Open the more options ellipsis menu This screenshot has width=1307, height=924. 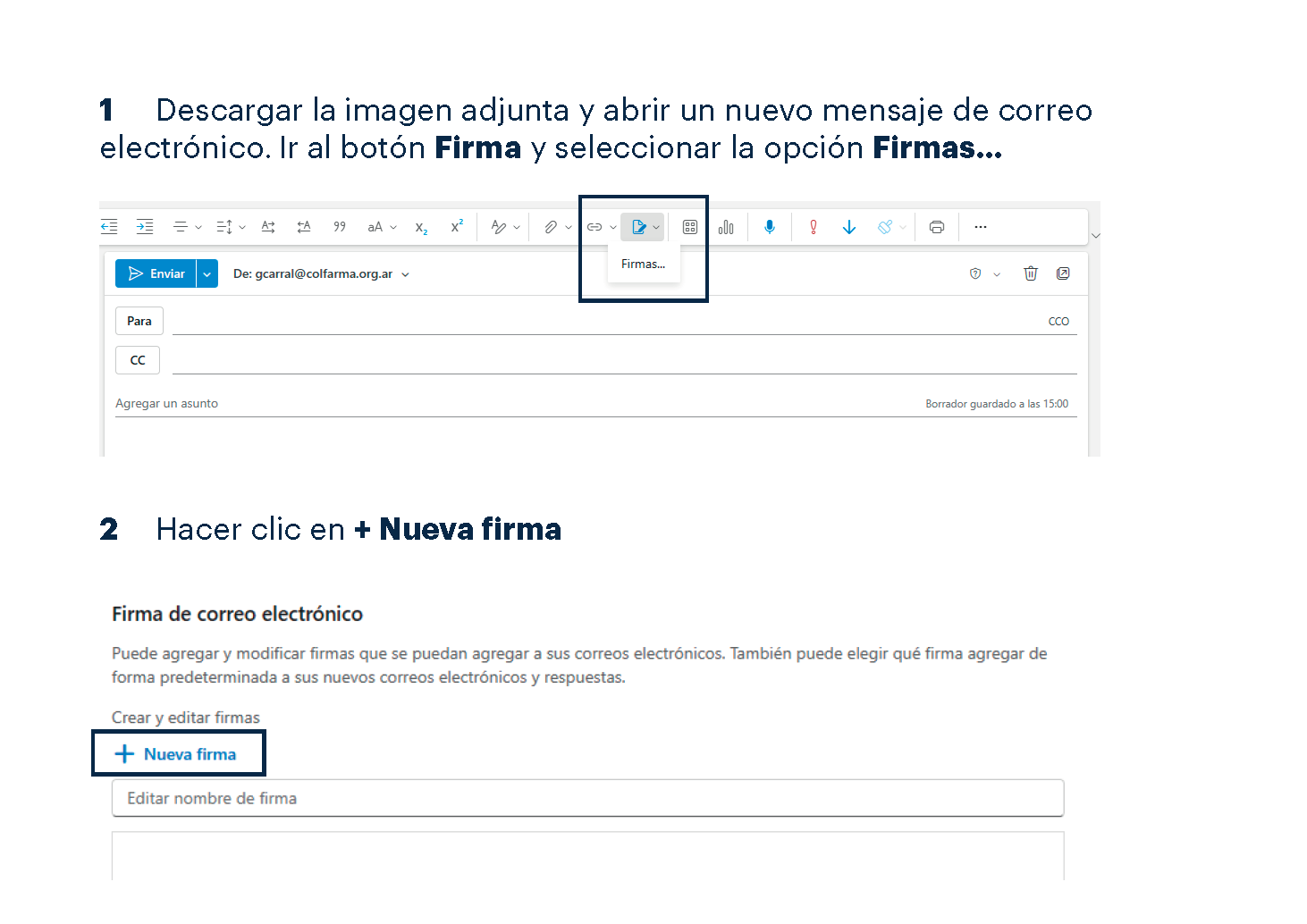tap(980, 227)
